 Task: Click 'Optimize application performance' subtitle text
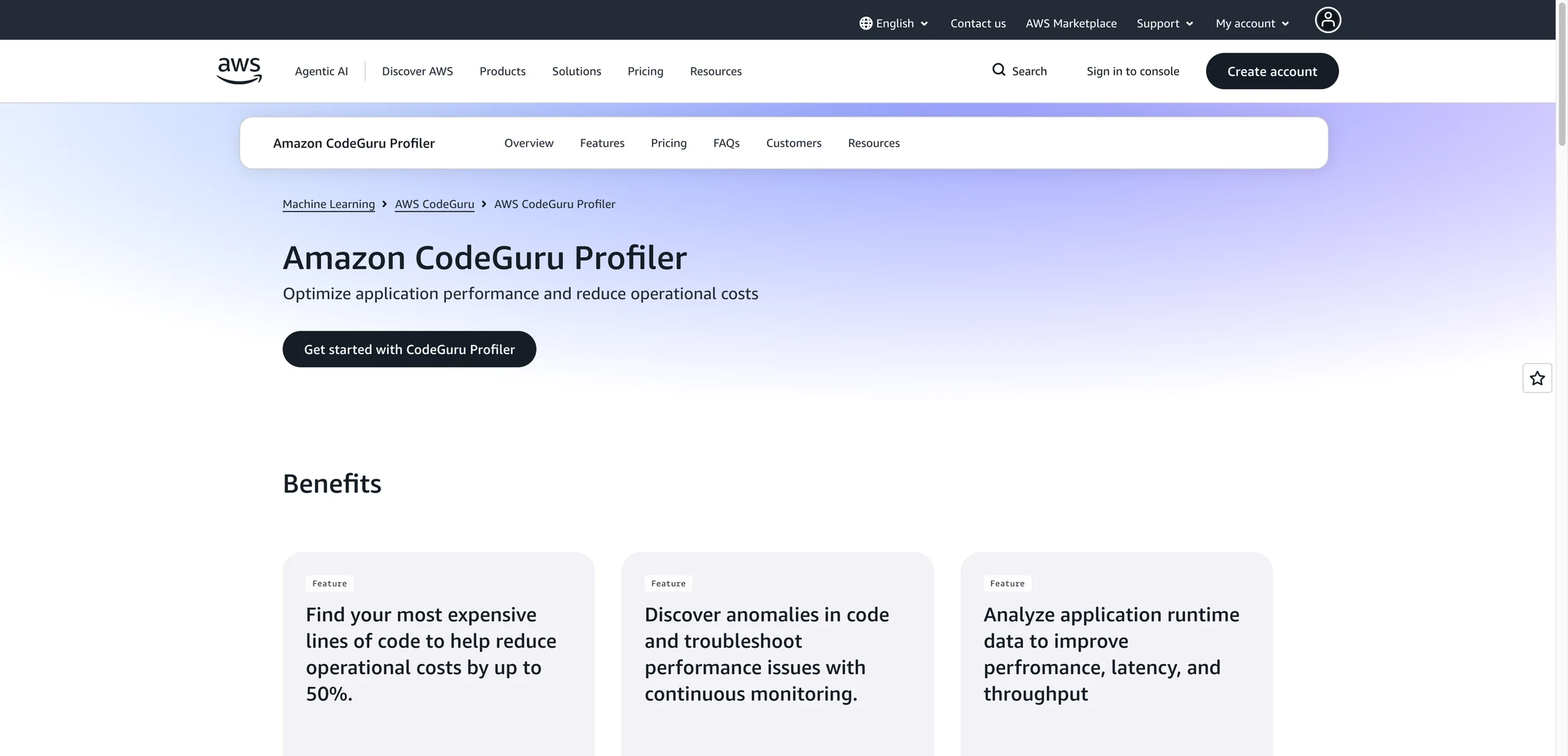tap(520, 294)
